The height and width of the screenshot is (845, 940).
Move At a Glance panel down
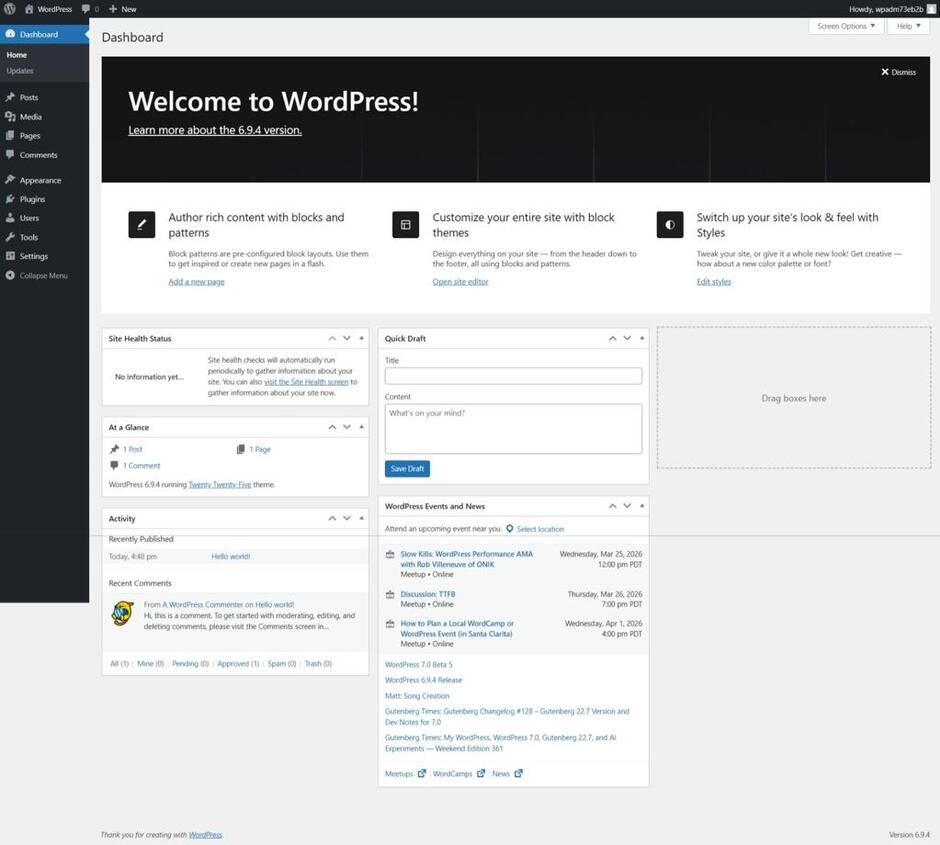pos(347,427)
